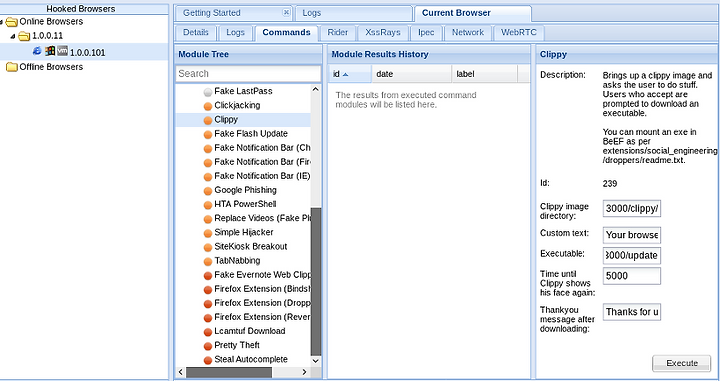Switch to the Getting Started tab
Image resolution: width=720 pixels, height=381 pixels.
(x=212, y=13)
